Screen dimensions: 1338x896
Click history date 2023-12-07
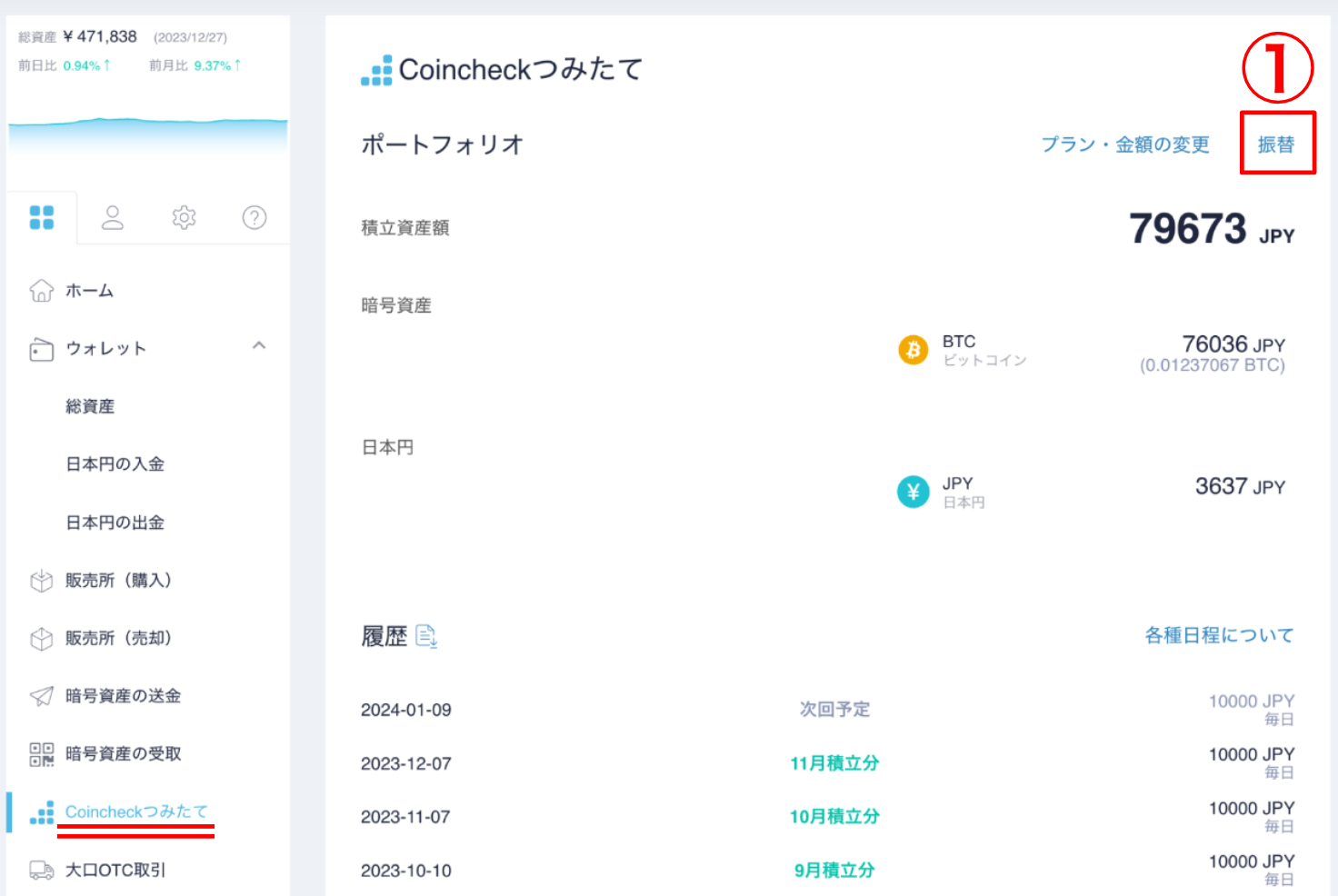coord(406,763)
